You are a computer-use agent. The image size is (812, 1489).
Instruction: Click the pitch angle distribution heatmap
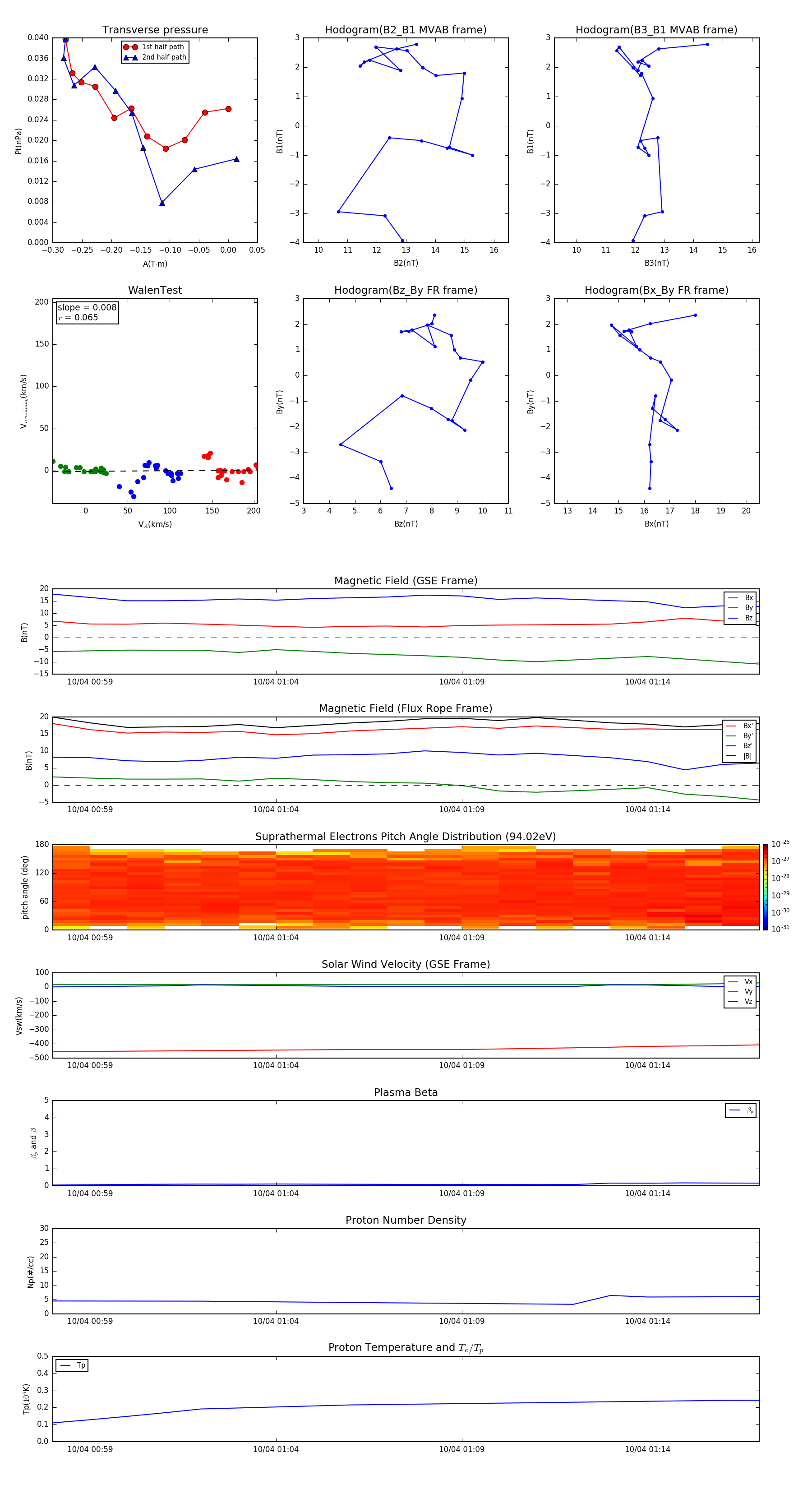(x=406, y=887)
